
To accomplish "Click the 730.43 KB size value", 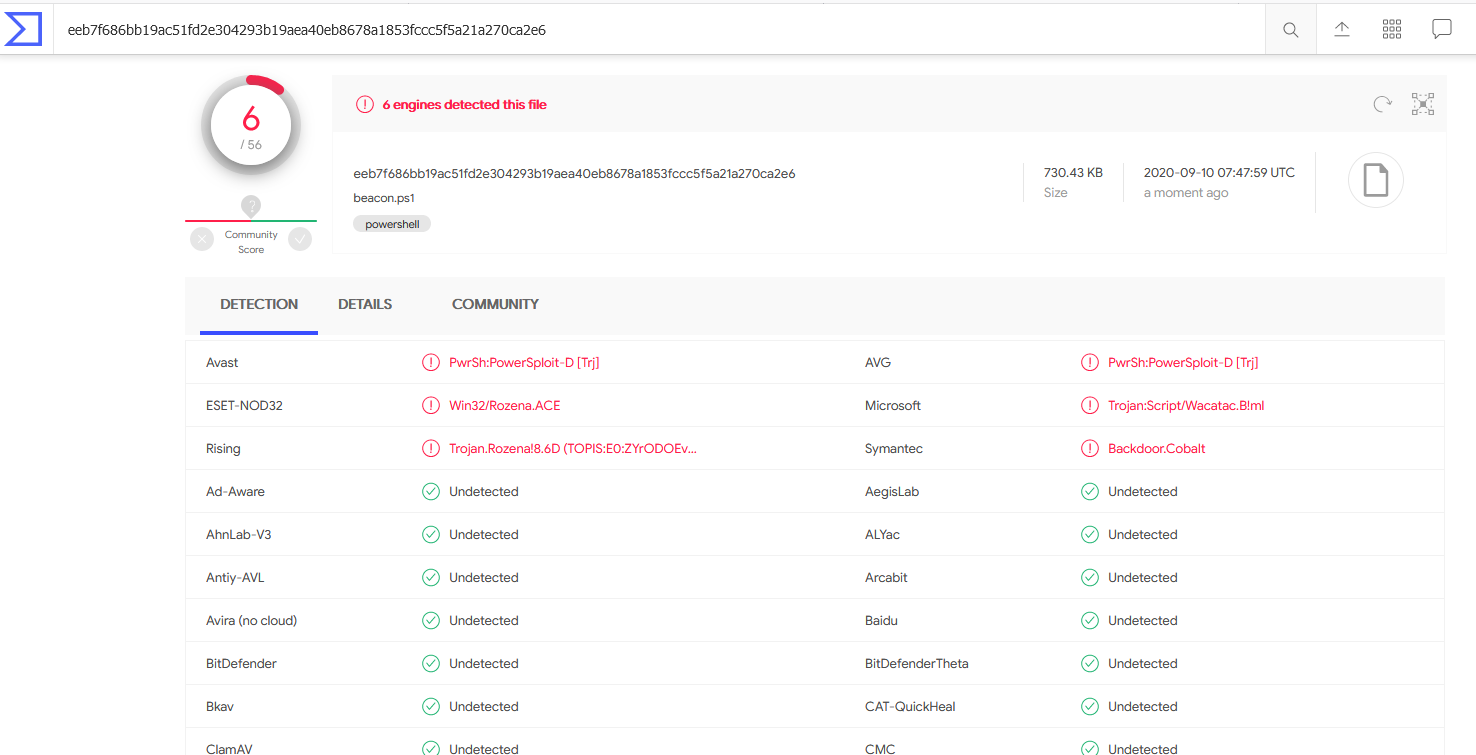I will click(x=1073, y=173).
